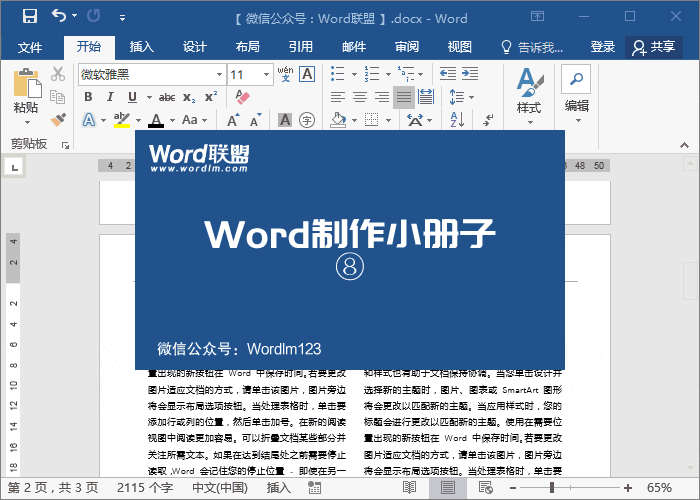Activate the Format Painter brush
The image size is (700, 500).
pos(58,120)
